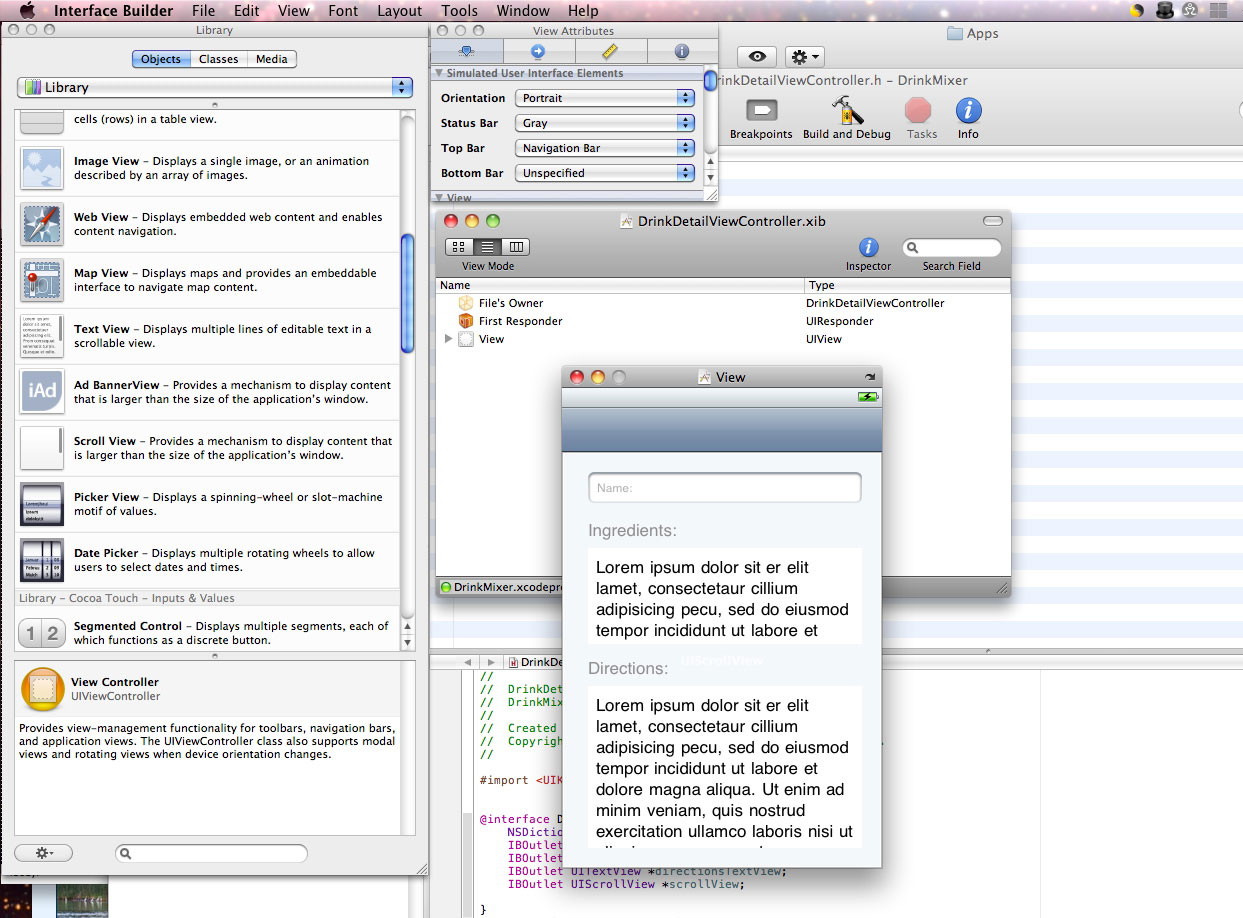Choose the Ad BannerView library icon
Image resolution: width=1243 pixels, height=918 pixels.
(42, 392)
